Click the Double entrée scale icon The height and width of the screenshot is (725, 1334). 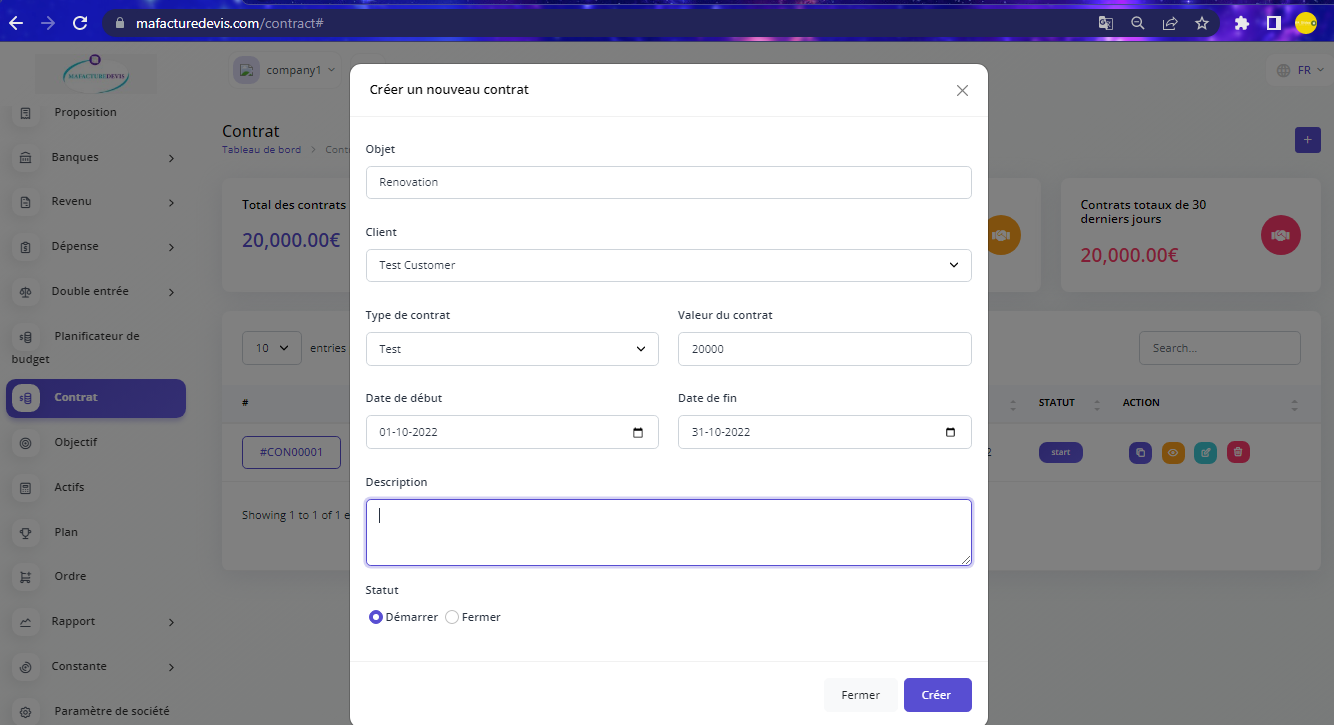[26, 292]
